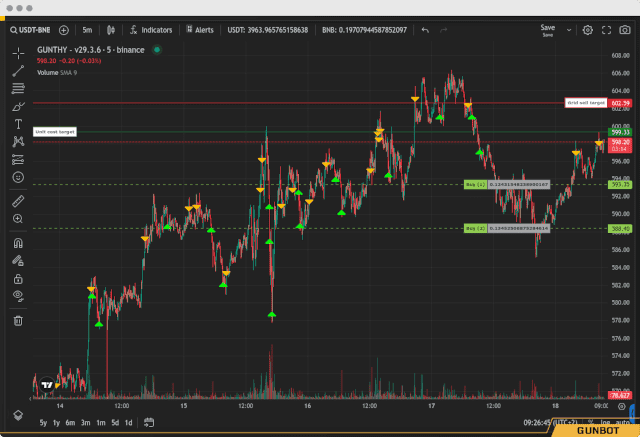Hide all drawings using the eye icon
The image size is (640, 437).
(18, 296)
